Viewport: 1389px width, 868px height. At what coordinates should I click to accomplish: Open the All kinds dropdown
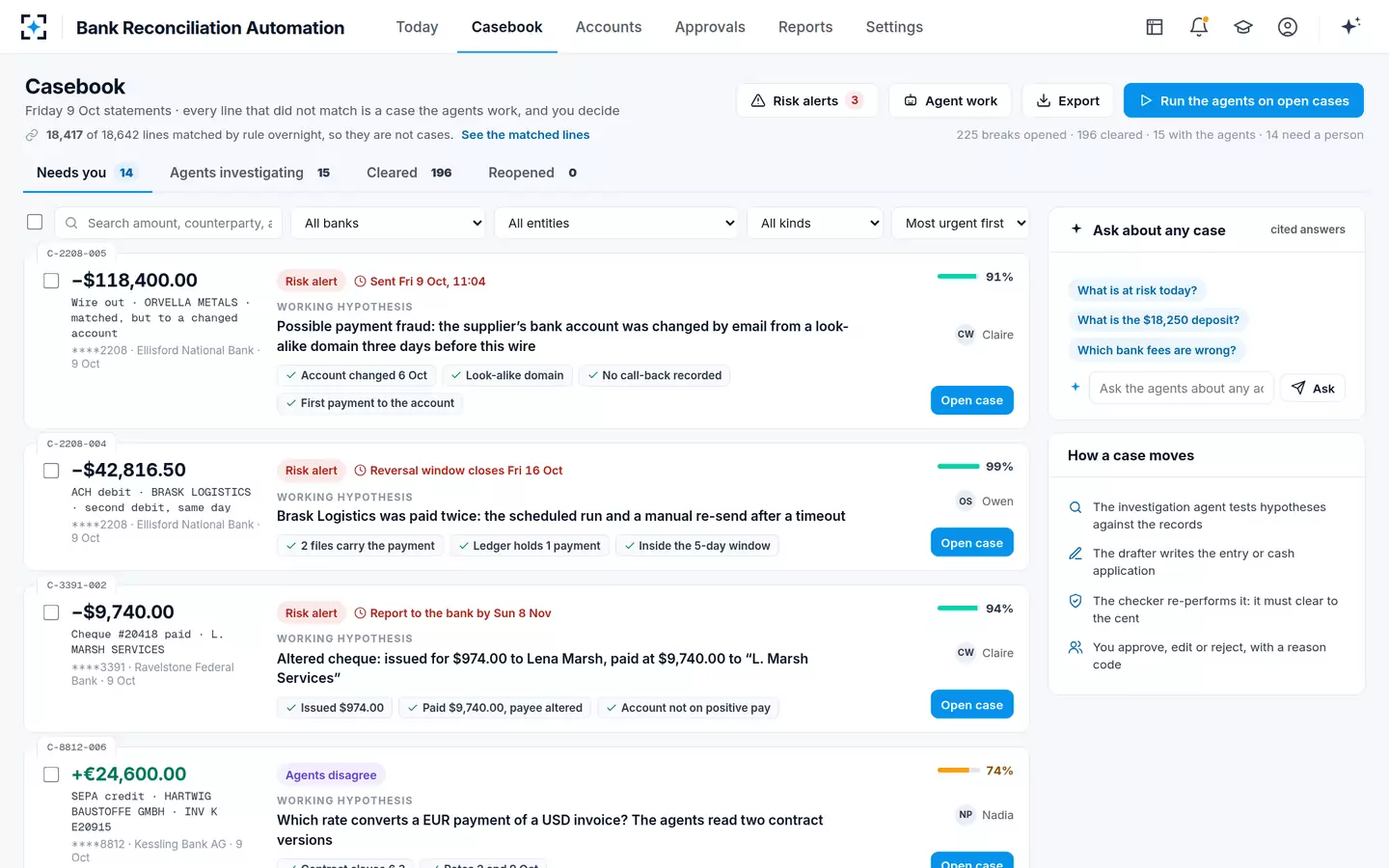[816, 223]
